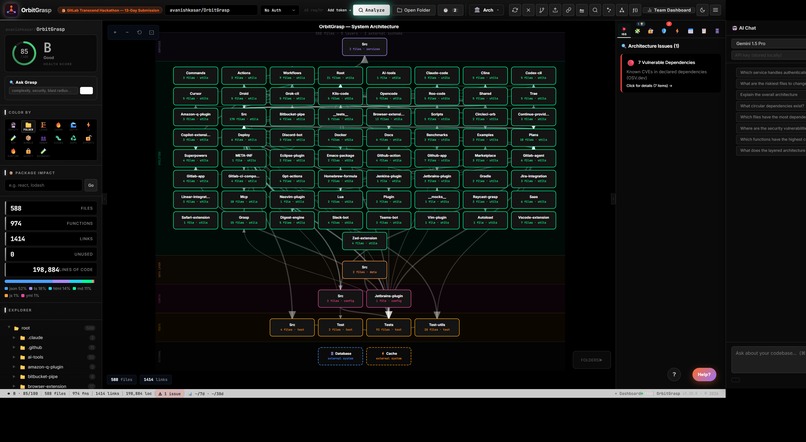Select the green recycle color-by icon
806x442 pixels.
coord(74,139)
